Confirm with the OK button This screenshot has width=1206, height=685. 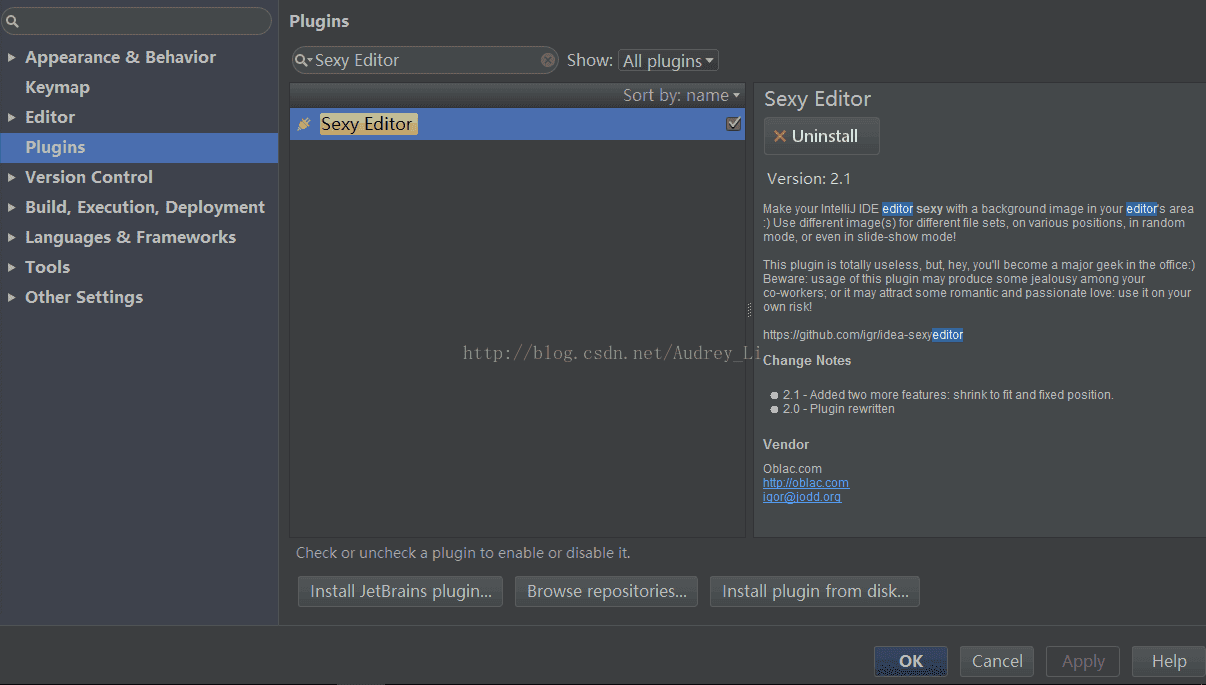click(x=911, y=661)
